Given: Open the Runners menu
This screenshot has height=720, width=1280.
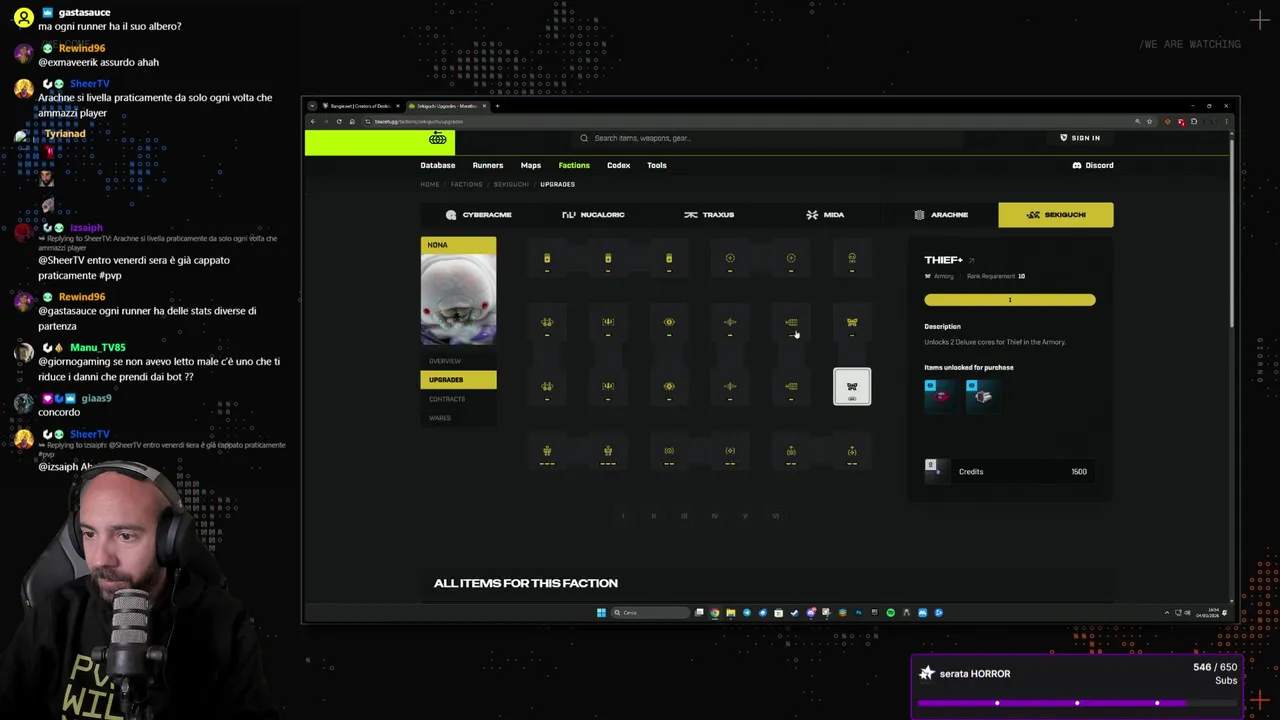Looking at the screenshot, I should 488,165.
